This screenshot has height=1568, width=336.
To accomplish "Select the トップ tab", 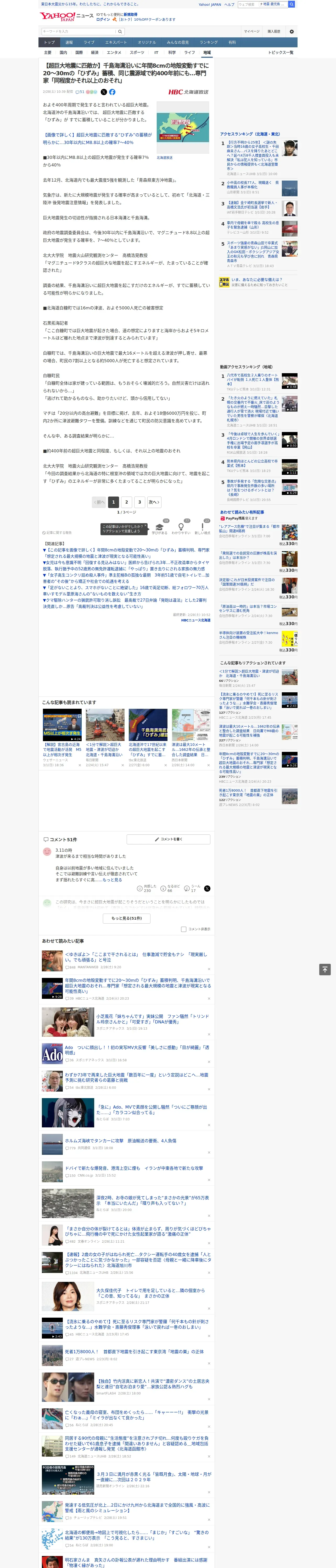I will pyautogui.click(x=49, y=43).
